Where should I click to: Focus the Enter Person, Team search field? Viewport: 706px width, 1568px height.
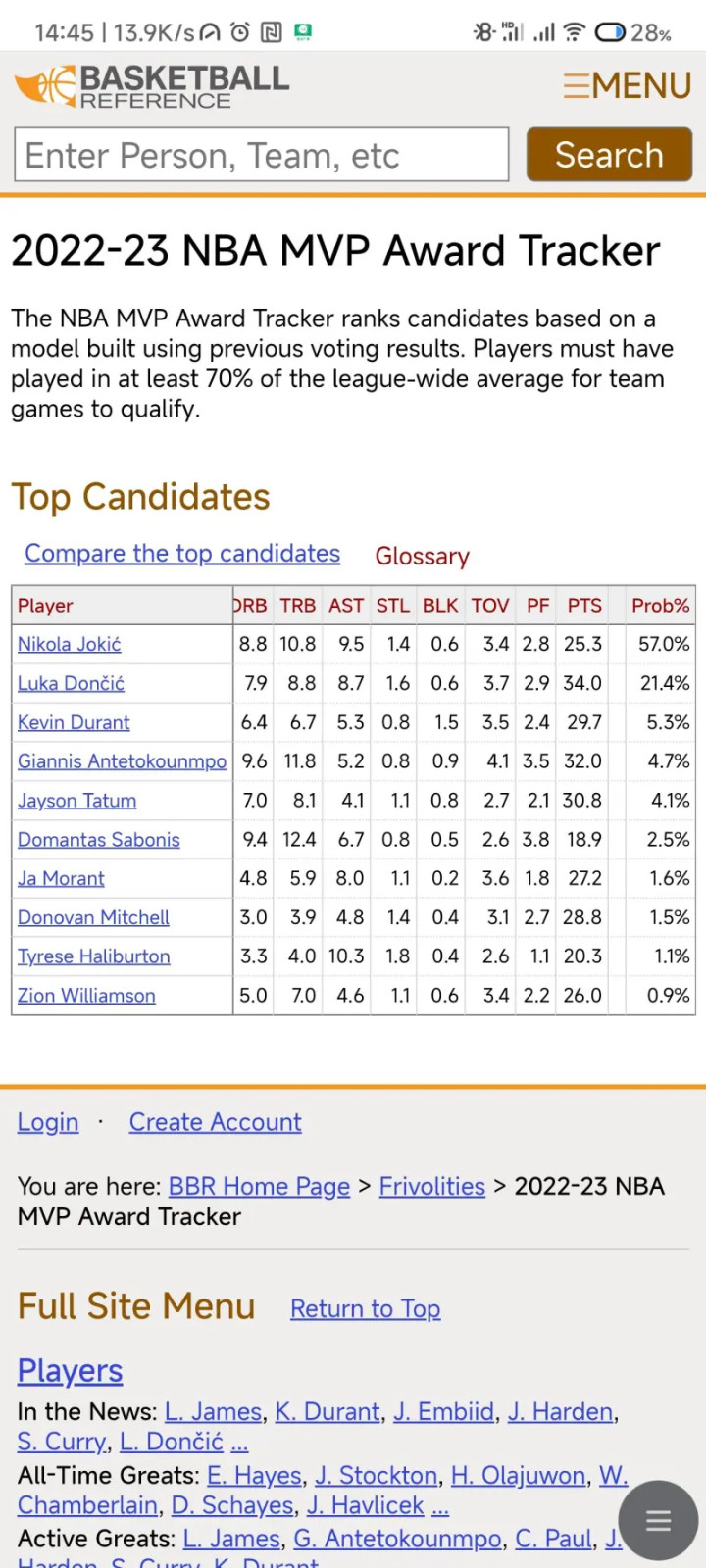(262, 155)
